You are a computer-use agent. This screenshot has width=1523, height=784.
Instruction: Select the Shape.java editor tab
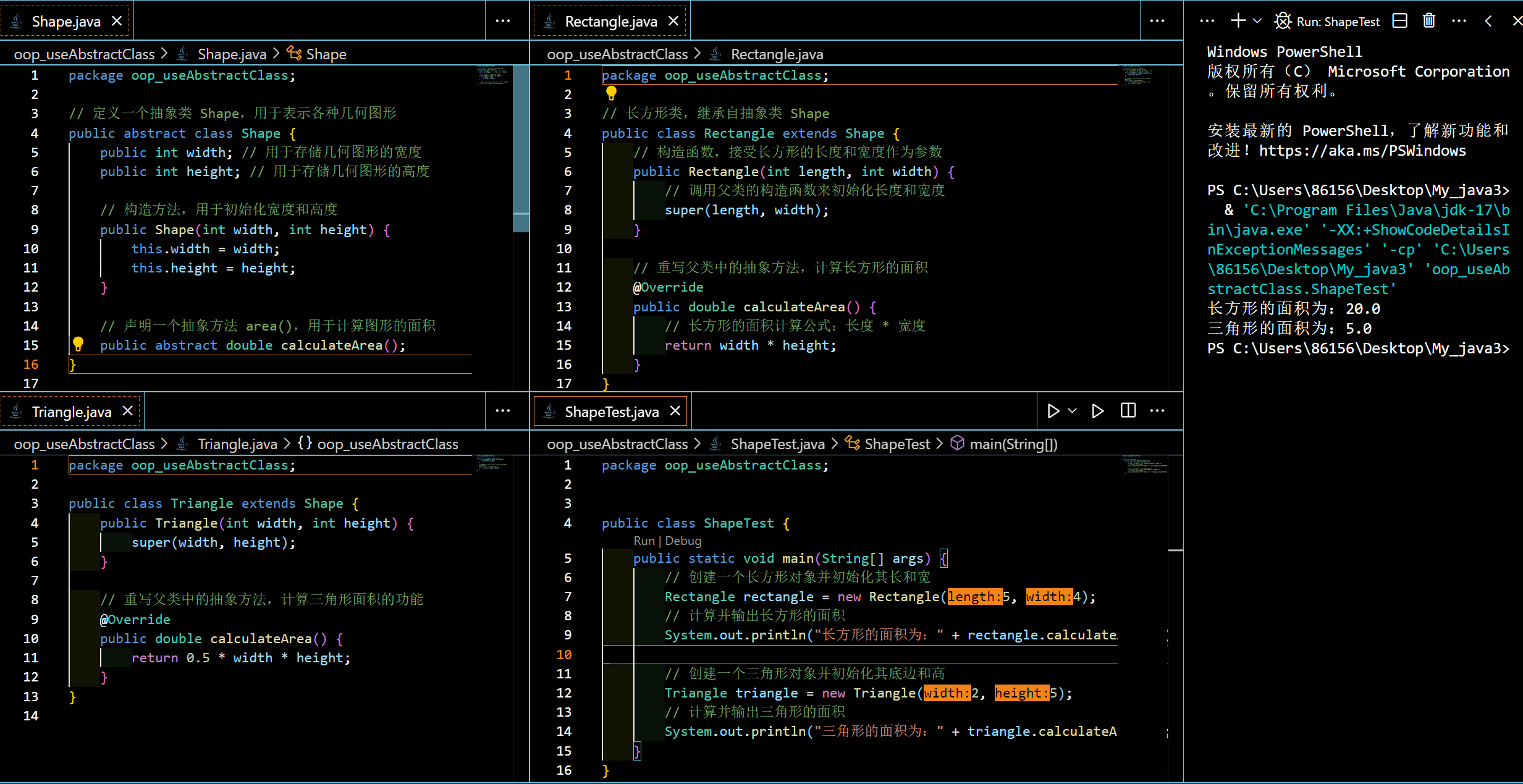pyautogui.click(x=66, y=21)
